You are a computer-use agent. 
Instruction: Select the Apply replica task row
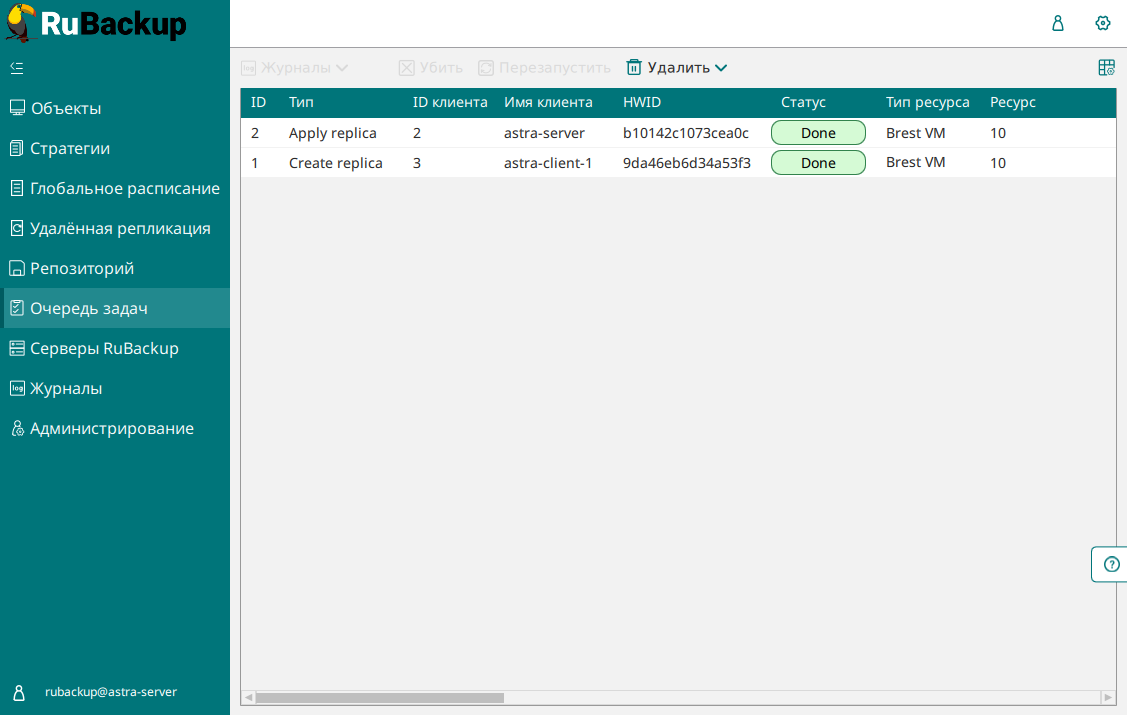[332, 133]
